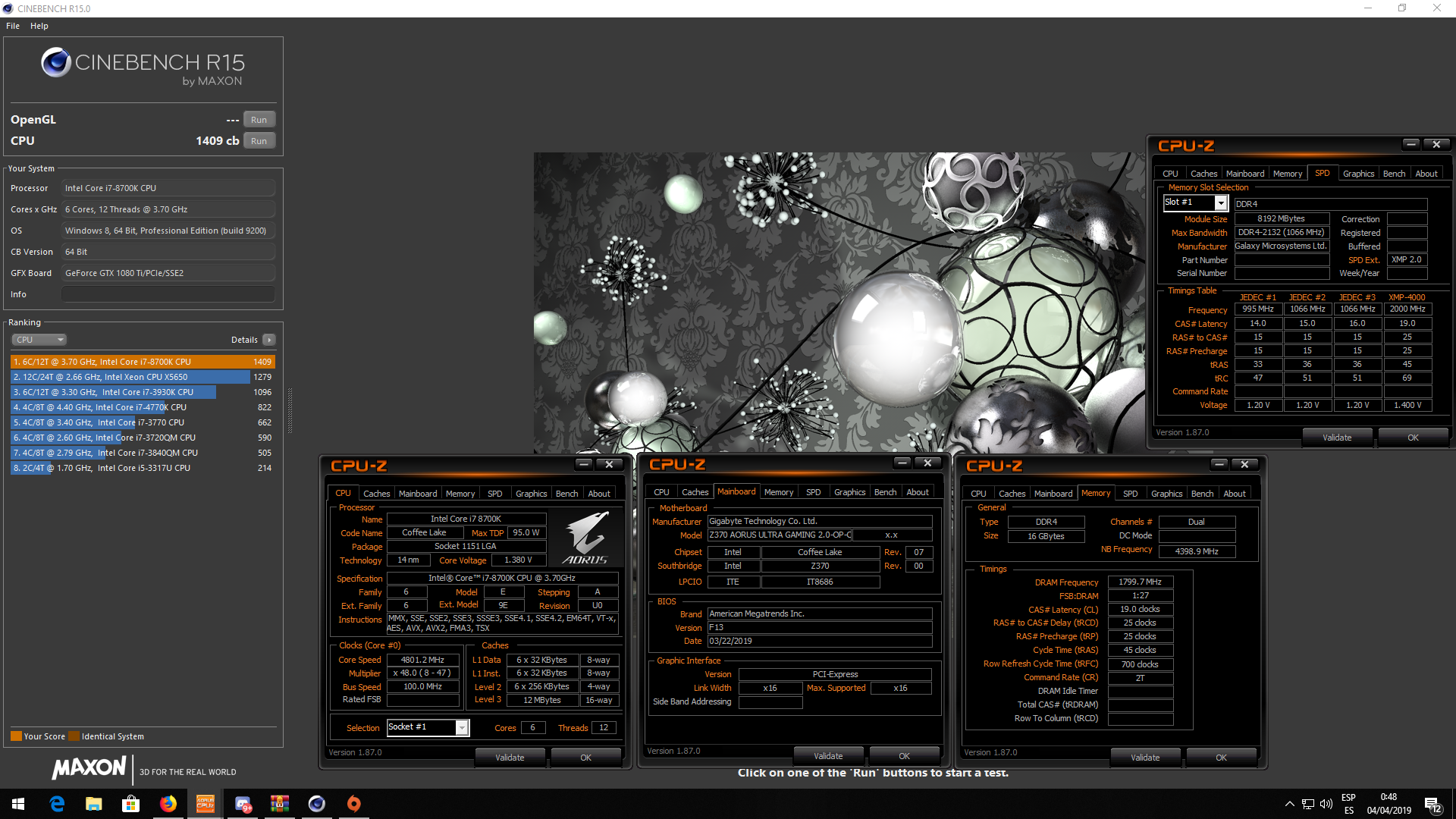Run the OpenGL benchmark

(259, 120)
